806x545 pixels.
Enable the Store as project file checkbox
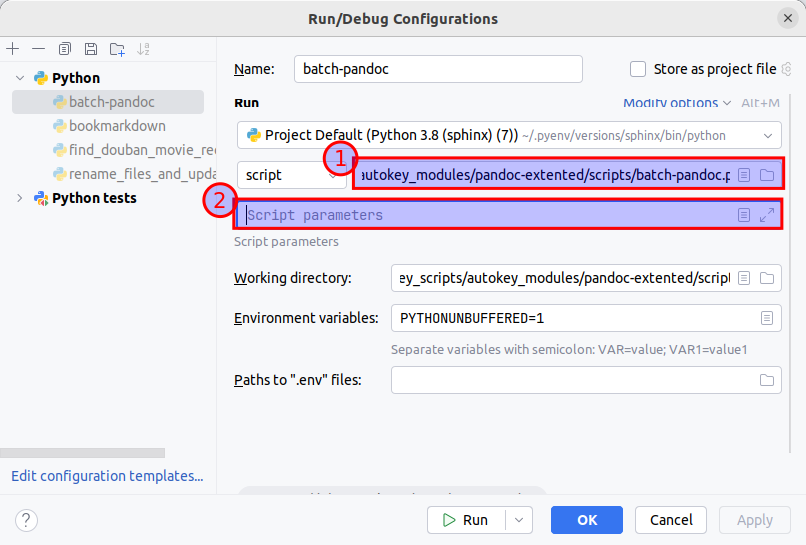(638, 69)
